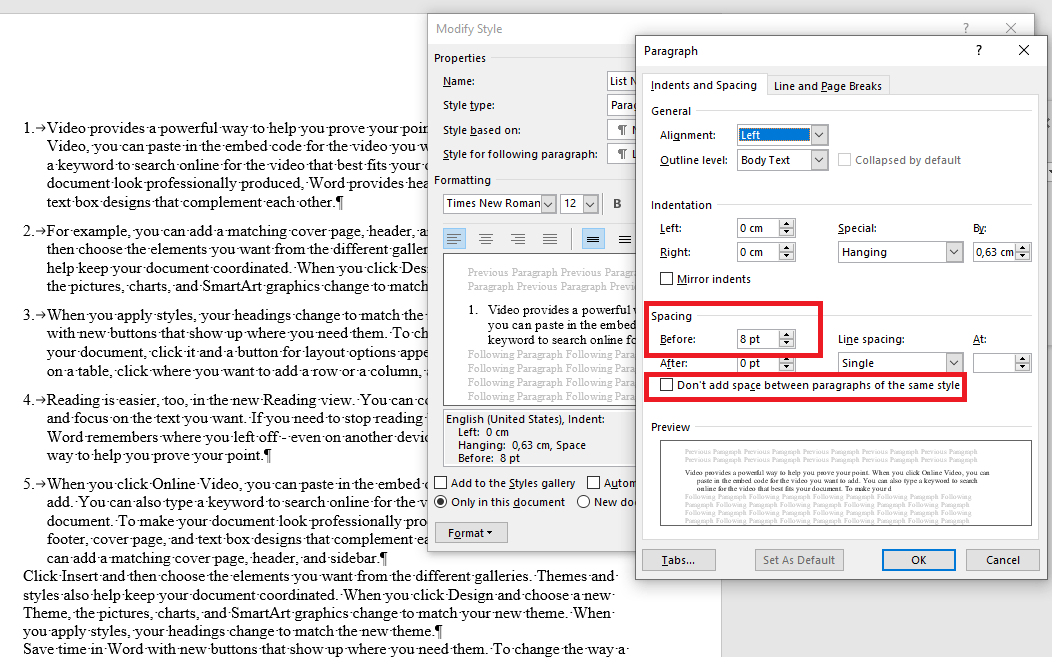1052x657 pixels.
Task: Enable Don't add space between paragraphs checkbox
Action: pos(666,385)
